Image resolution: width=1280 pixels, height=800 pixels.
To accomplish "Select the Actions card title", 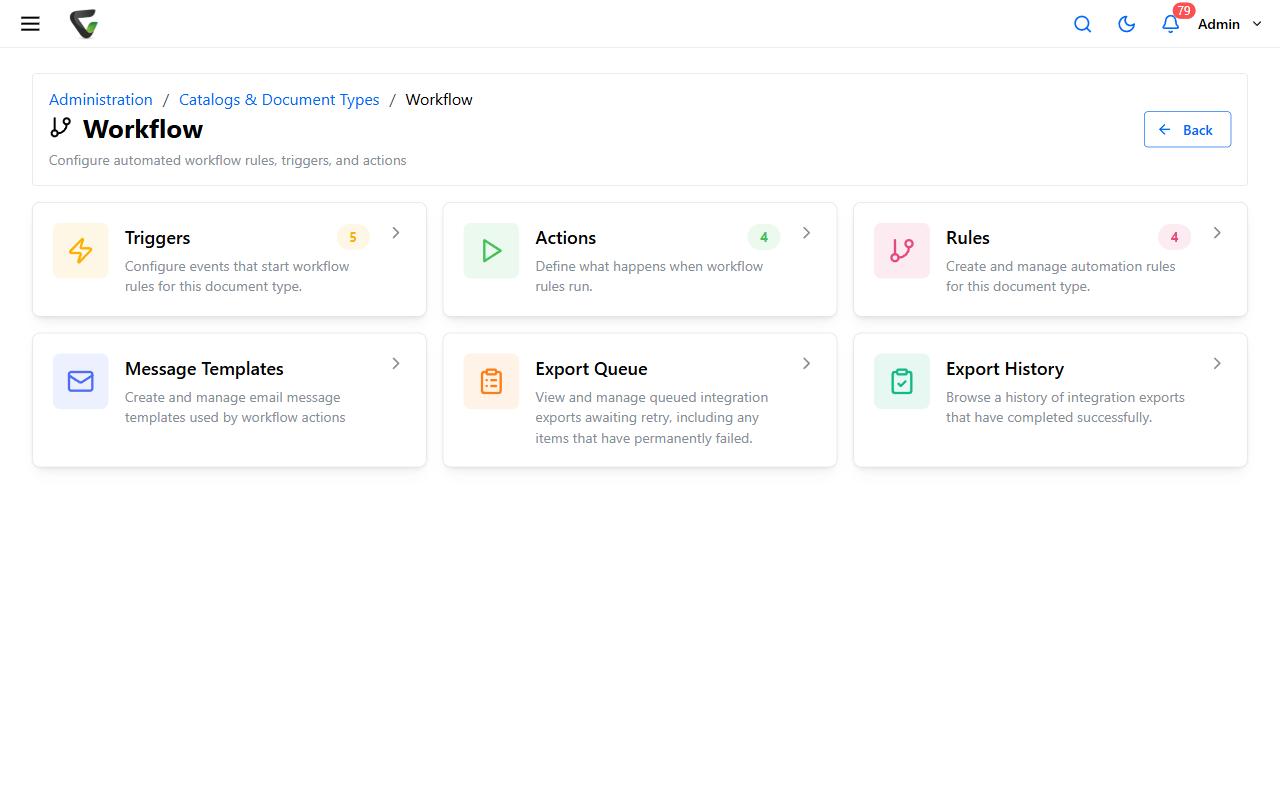I will (566, 238).
